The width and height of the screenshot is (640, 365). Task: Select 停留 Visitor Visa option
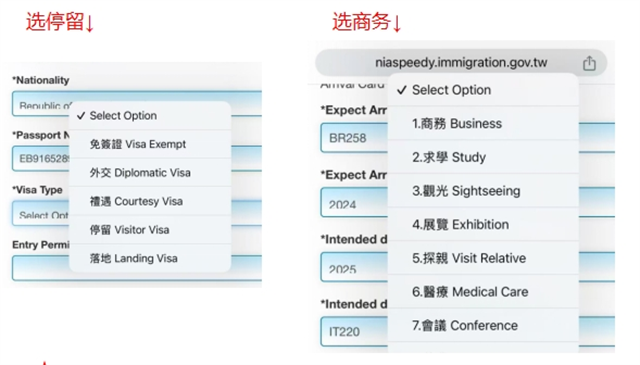tap(150, 230)
